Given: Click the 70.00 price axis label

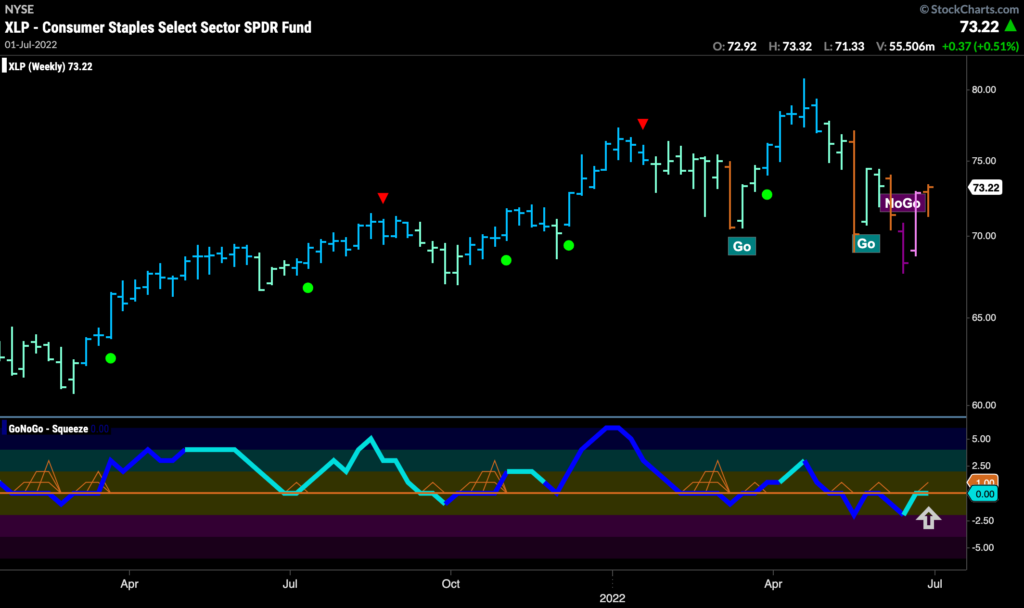Looking at the screenshot, I should point(984,236).
